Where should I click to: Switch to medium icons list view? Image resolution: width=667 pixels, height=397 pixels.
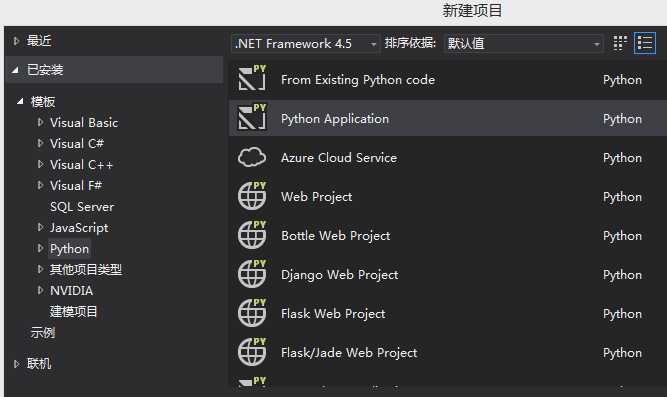pyautogui.click(x=644, y=43)
